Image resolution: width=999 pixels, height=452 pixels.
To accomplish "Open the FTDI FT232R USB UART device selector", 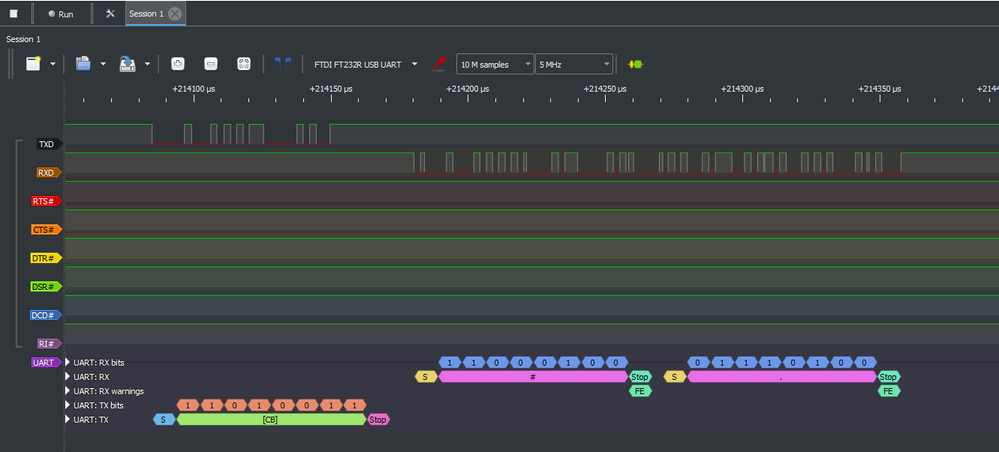I will [x=366, y=64].
